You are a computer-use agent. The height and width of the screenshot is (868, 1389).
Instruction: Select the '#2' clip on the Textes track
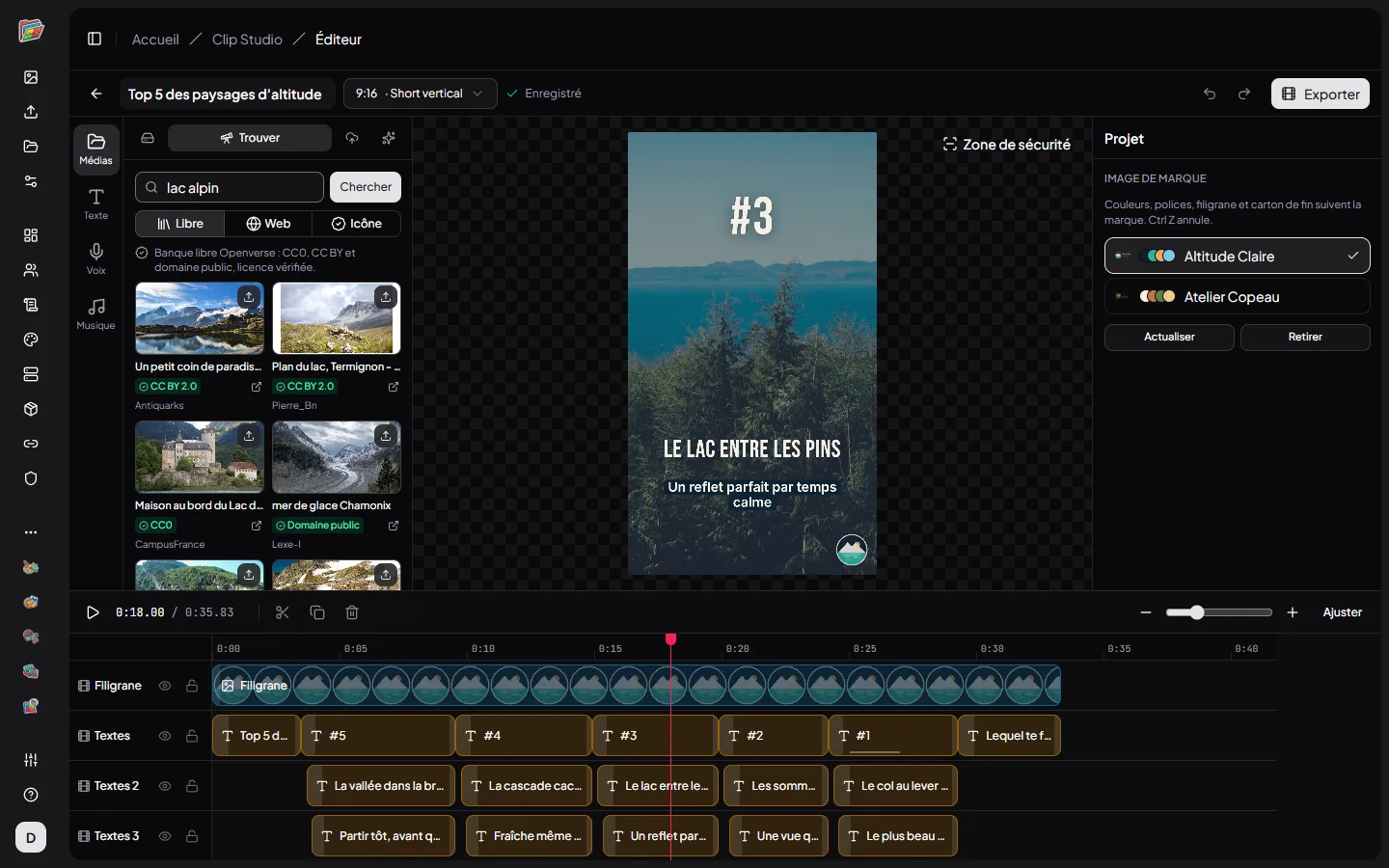[x=774, y=736]
